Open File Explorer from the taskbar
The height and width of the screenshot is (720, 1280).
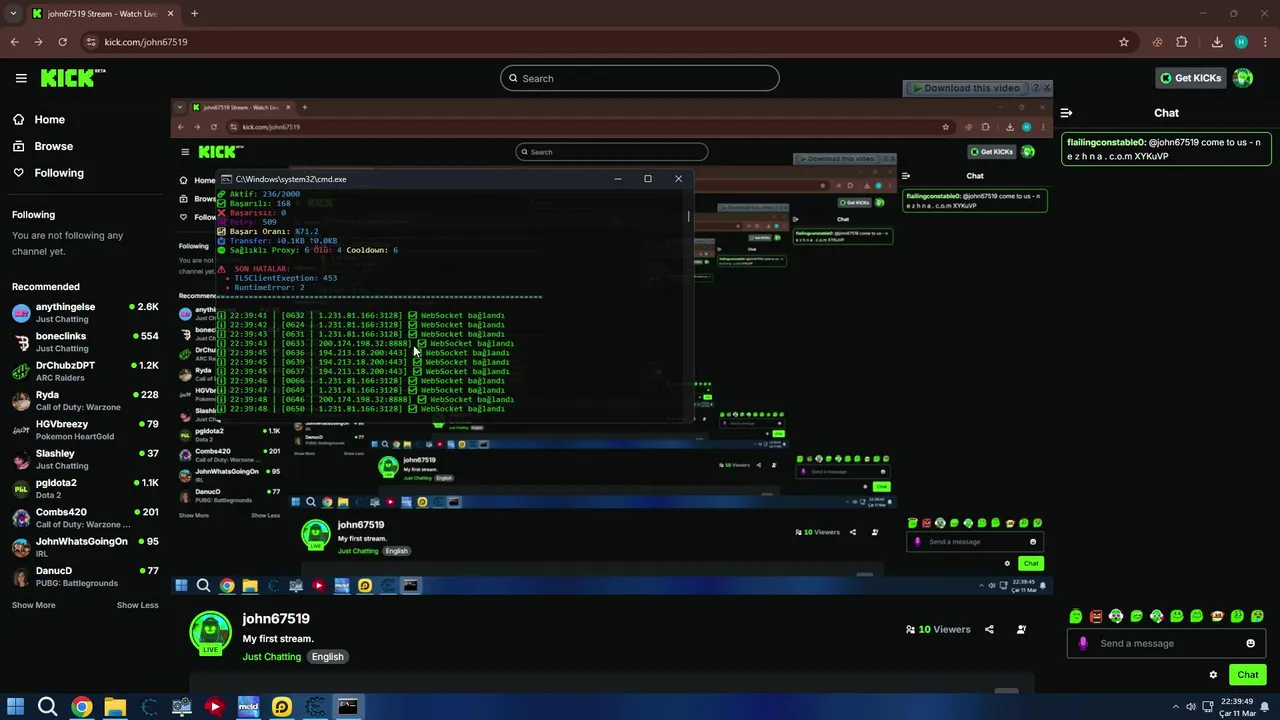click(x=115, y=707)
